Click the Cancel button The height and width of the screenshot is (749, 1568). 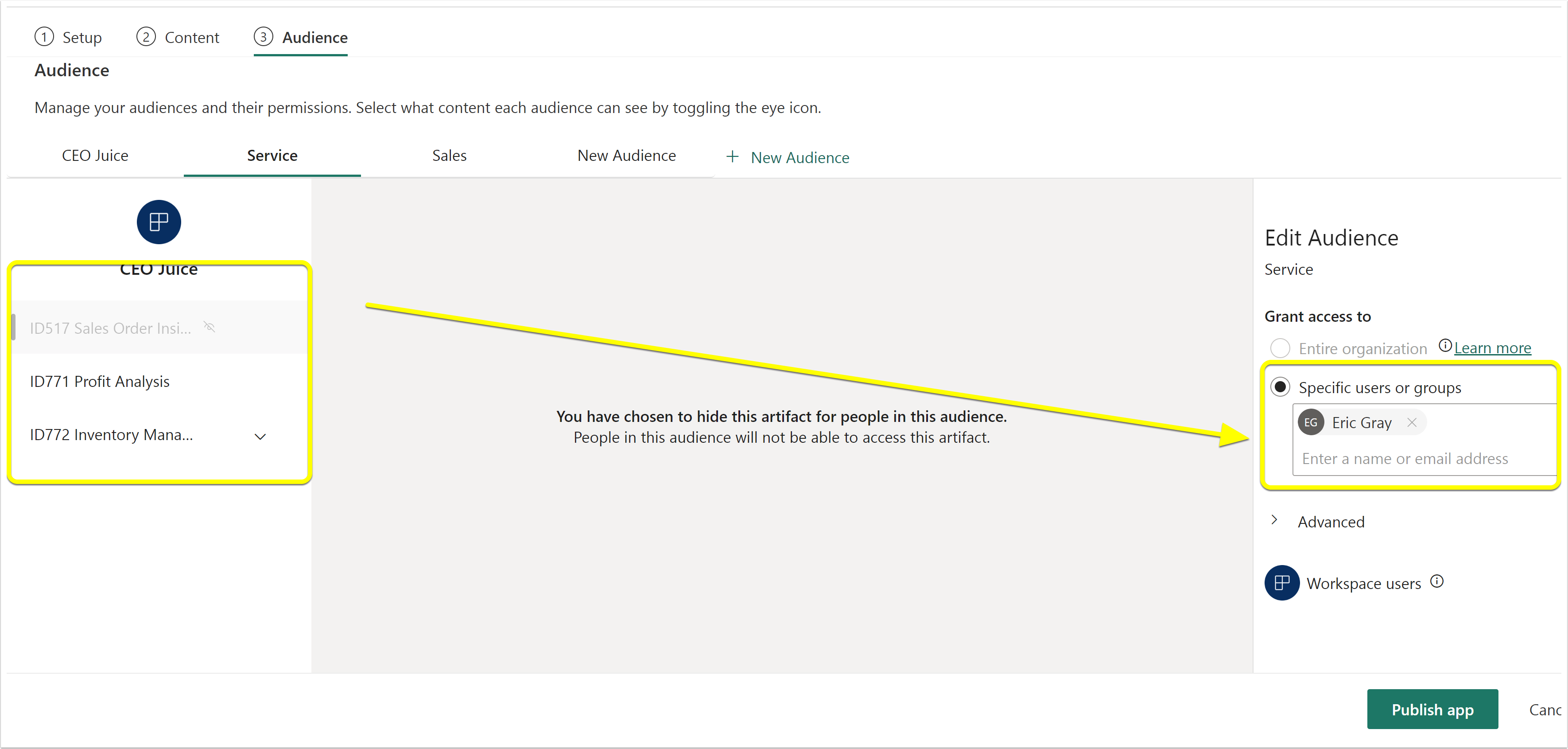pos(1546,710)
